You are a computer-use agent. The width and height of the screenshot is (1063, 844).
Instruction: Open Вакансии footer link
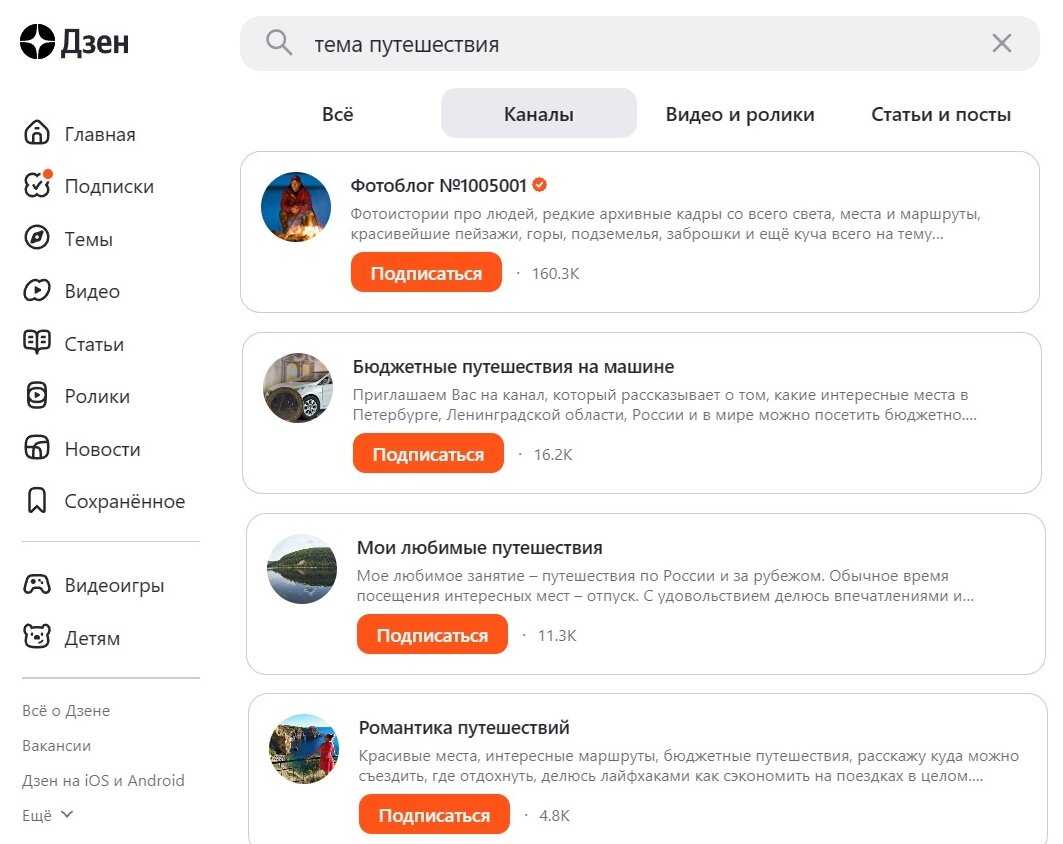tap(56, 746)
